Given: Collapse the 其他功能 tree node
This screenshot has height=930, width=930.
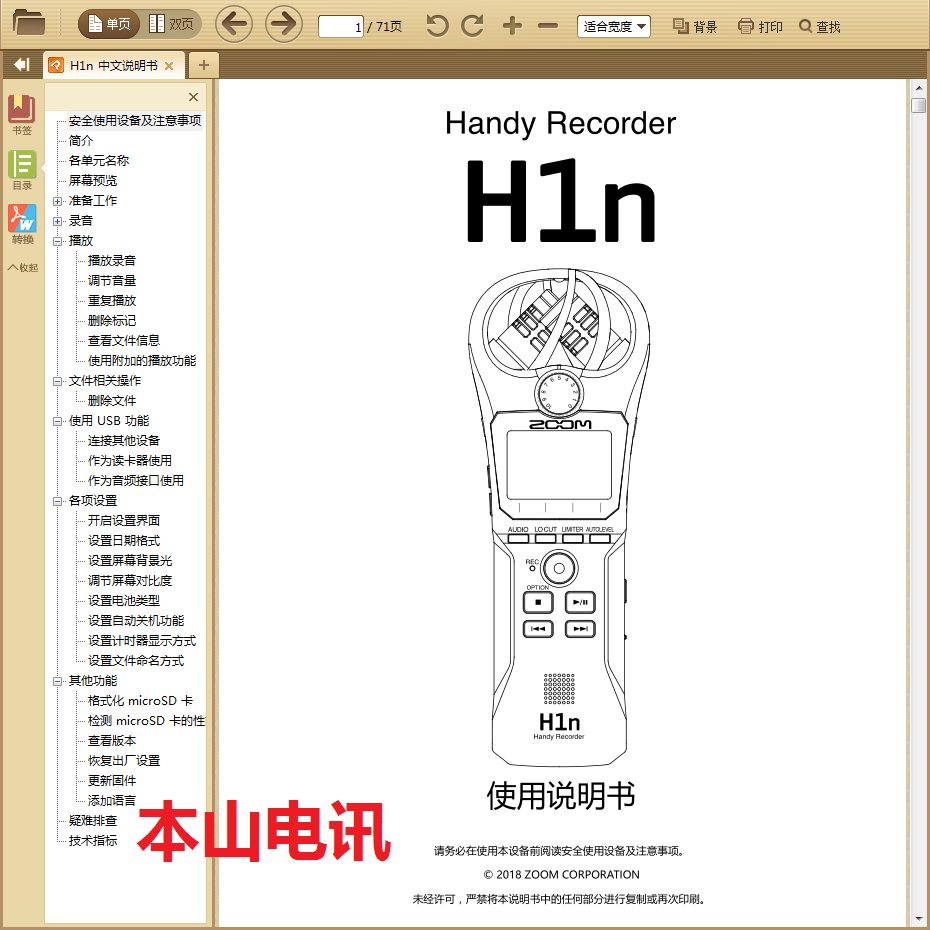Looking at the screenshot, I should [58, 681].
